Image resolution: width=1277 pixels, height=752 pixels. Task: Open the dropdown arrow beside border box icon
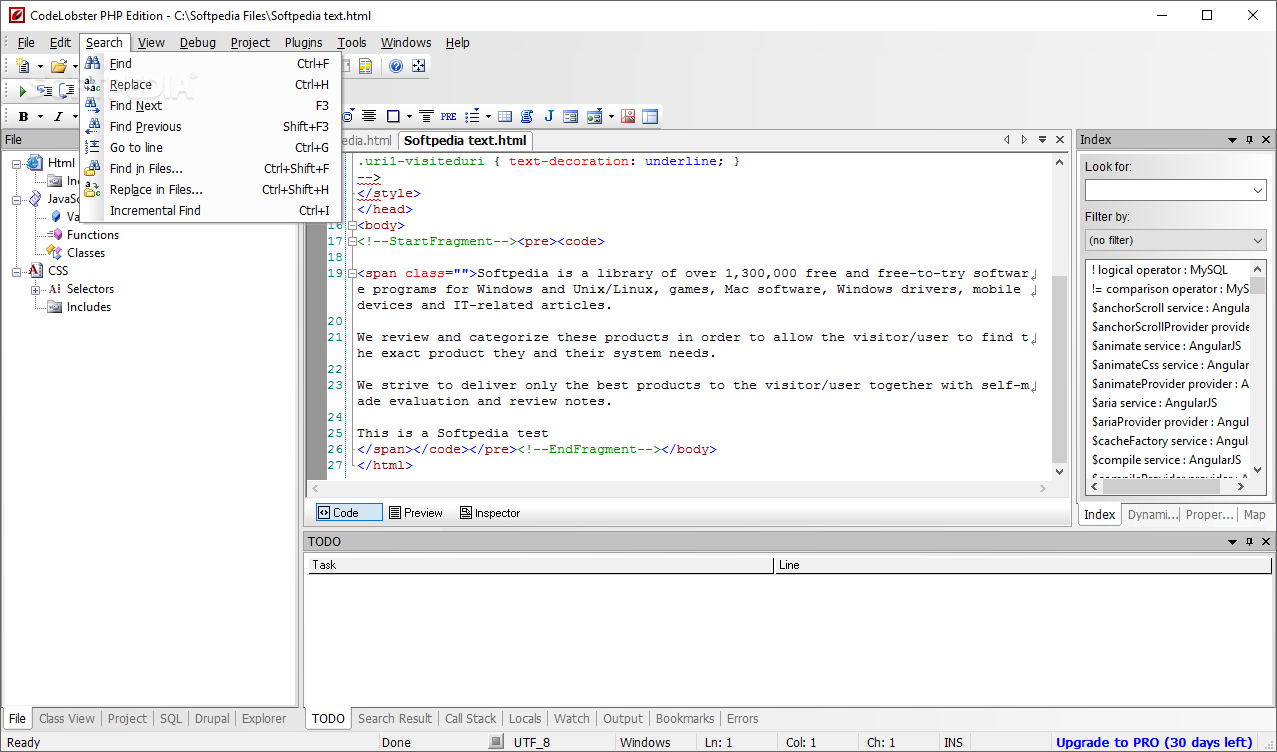(x=408, y=116)
